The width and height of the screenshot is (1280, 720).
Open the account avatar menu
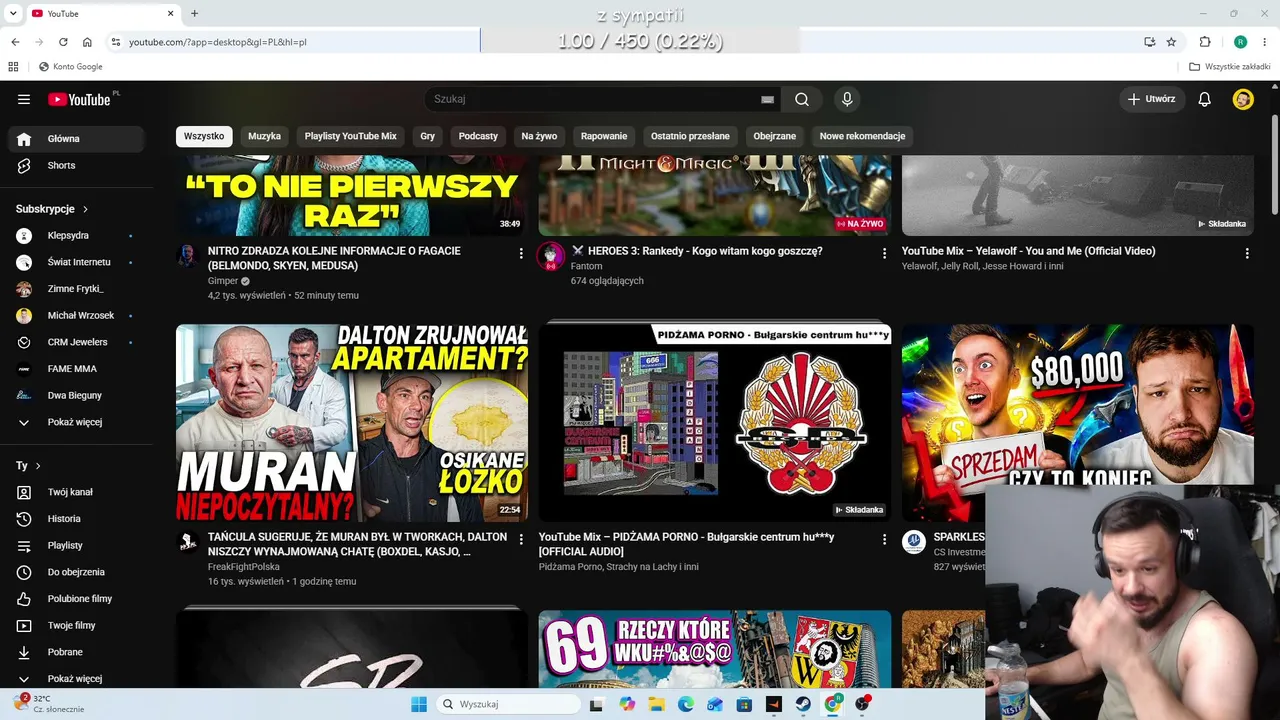pos(1243,99)
